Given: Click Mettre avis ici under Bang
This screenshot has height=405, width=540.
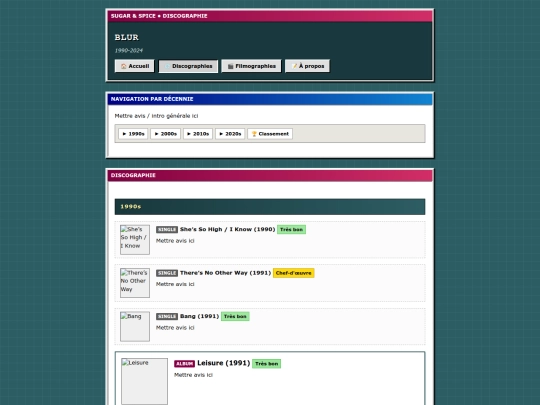Looking at the screenshot, I should [175, 328].
